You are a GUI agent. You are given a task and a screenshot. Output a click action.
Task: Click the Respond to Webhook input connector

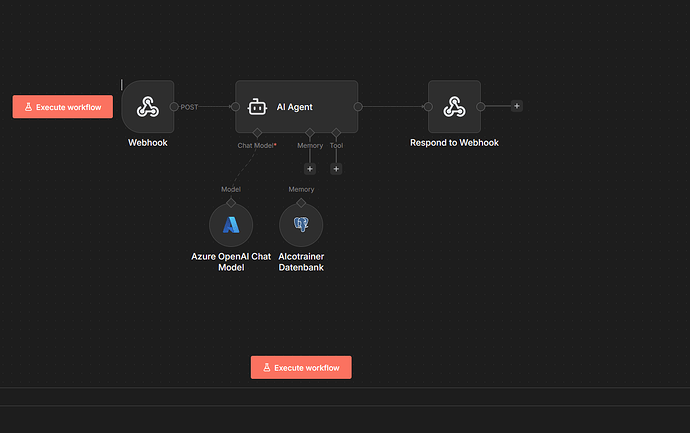pos(428,106)
